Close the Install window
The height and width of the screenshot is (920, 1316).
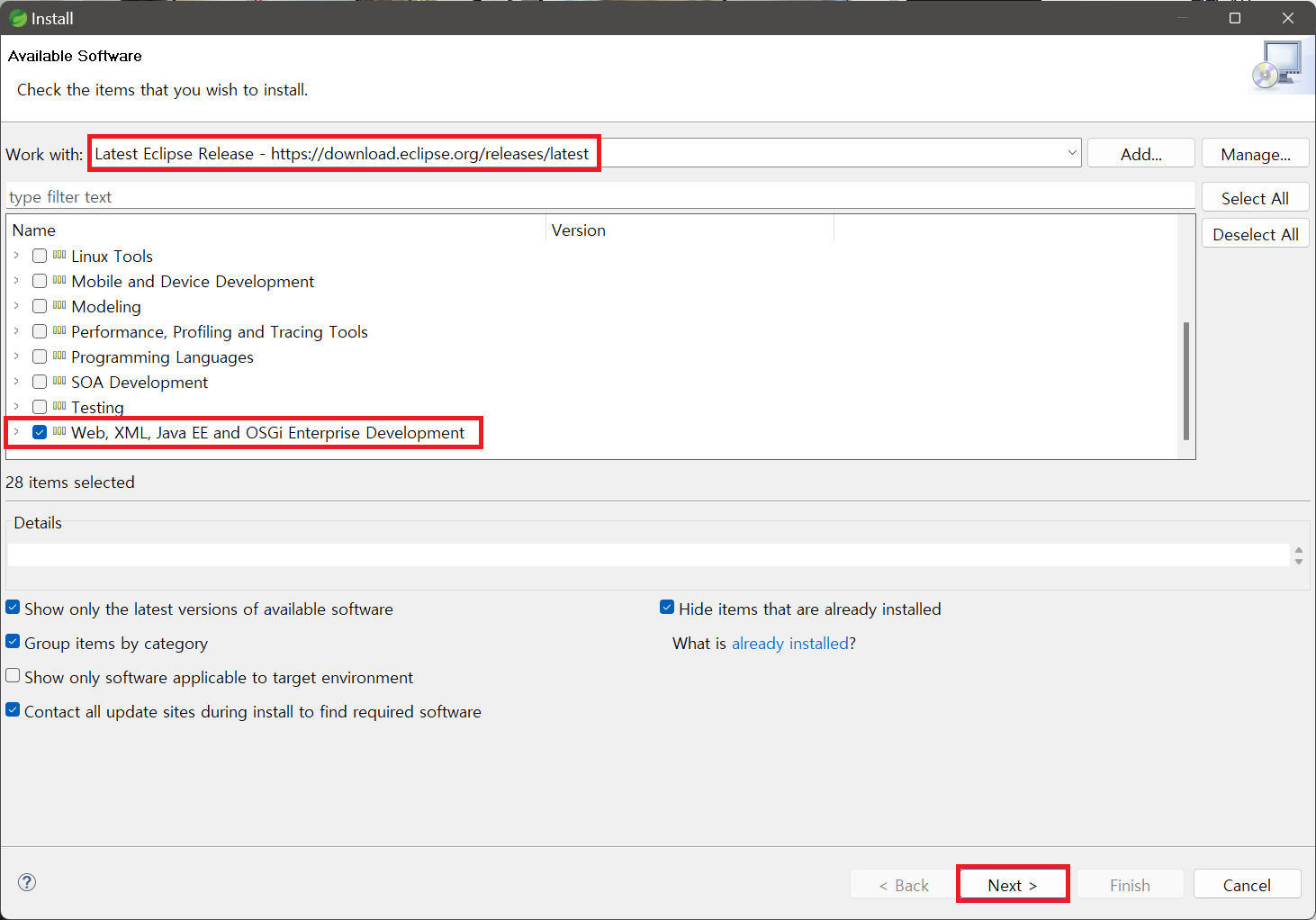click(1288, 18)
